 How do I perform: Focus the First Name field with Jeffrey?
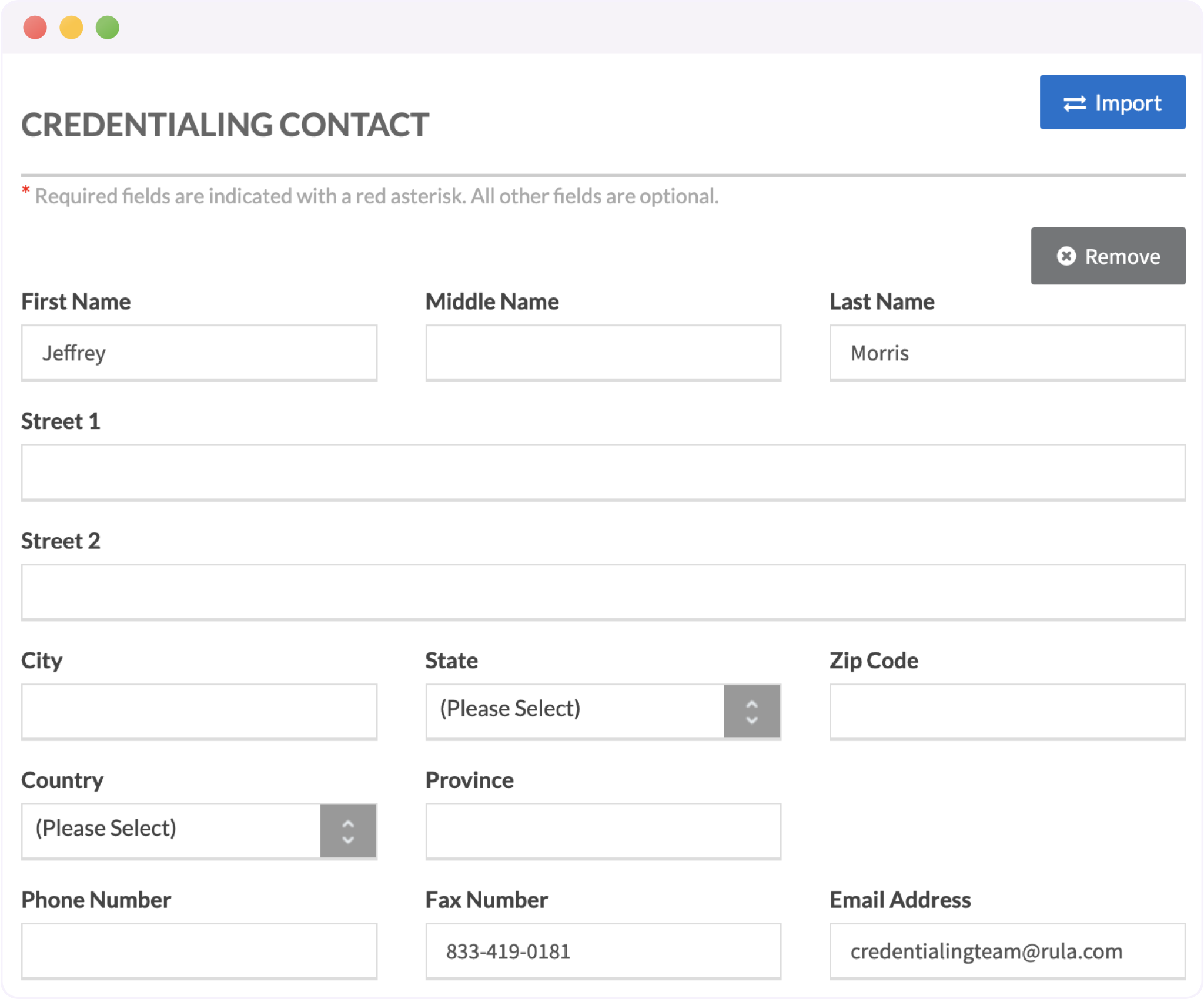[x=199, y=353]
